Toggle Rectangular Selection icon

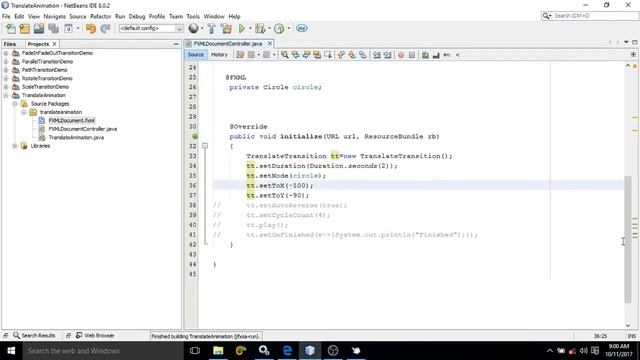(327, 55)
